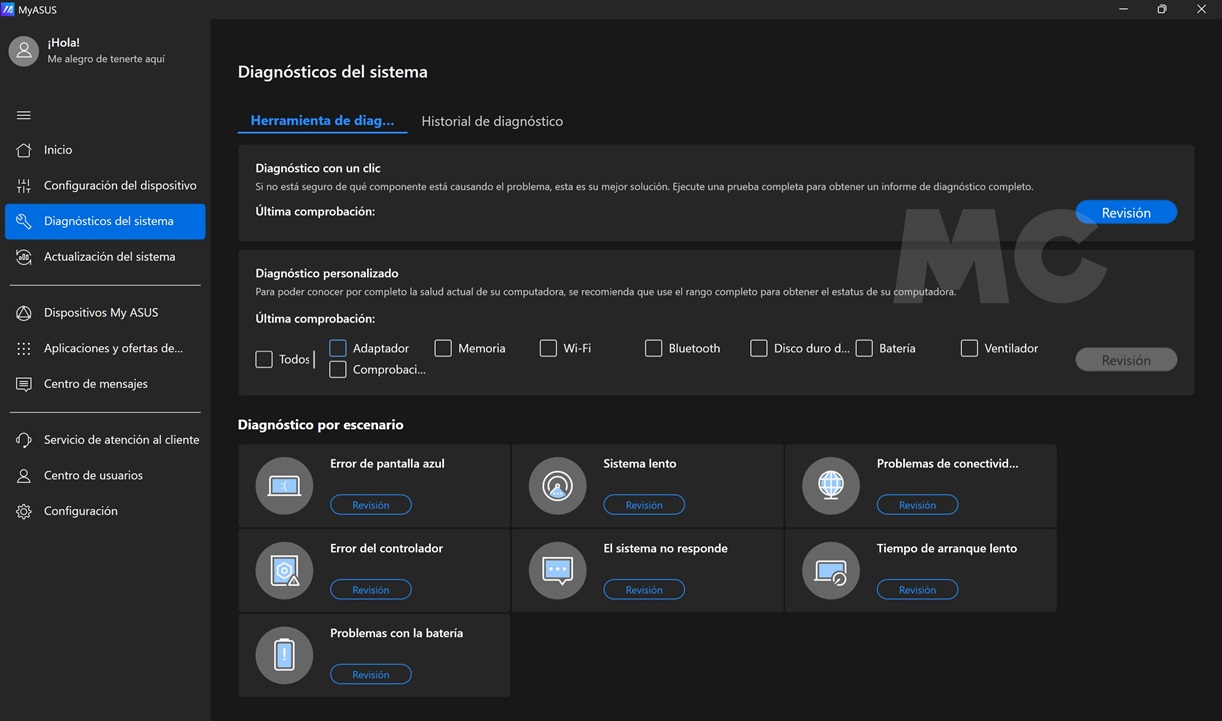The height and width of the screenshot is (721, 1222).
Task: Select the Herramienta de diagnóstico tab
Action: [x=322, y=121]
